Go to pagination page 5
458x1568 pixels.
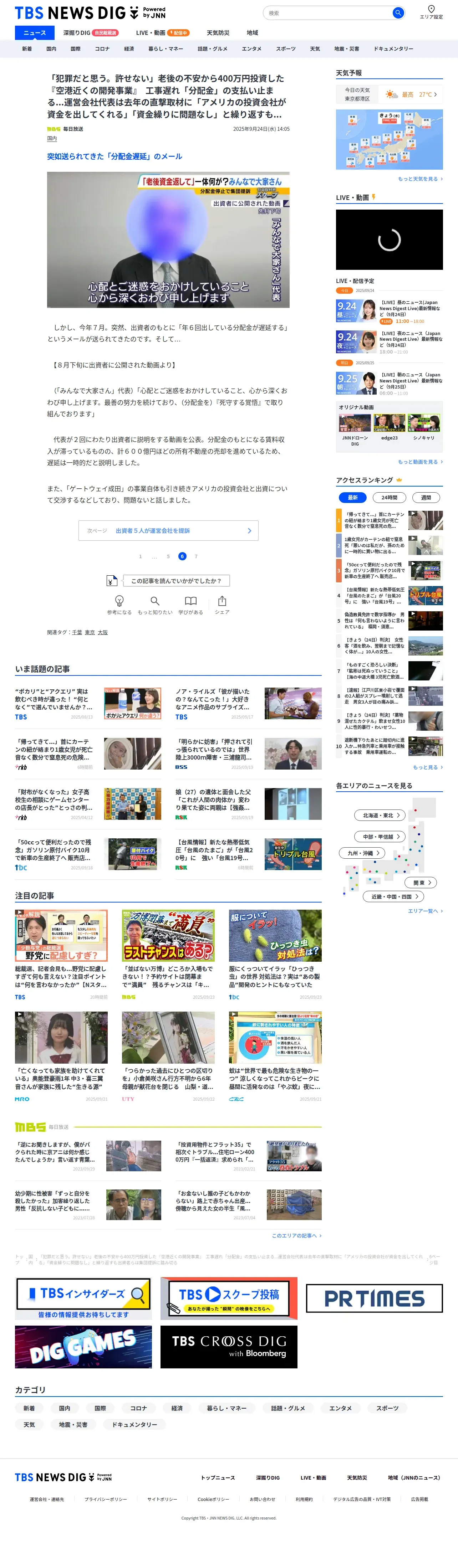168,556
